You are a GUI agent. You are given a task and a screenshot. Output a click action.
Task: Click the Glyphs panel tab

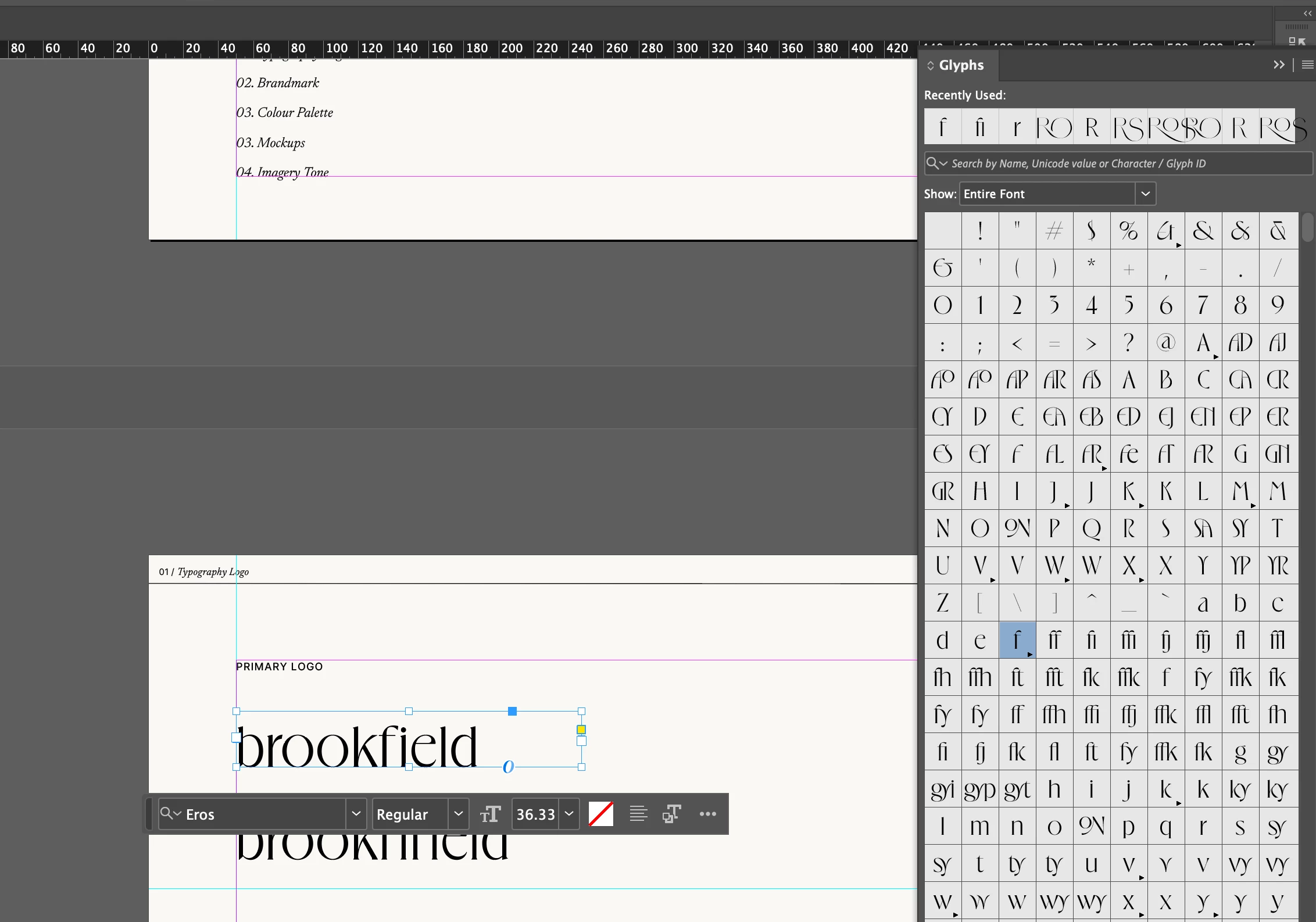[x=961, y=65]
